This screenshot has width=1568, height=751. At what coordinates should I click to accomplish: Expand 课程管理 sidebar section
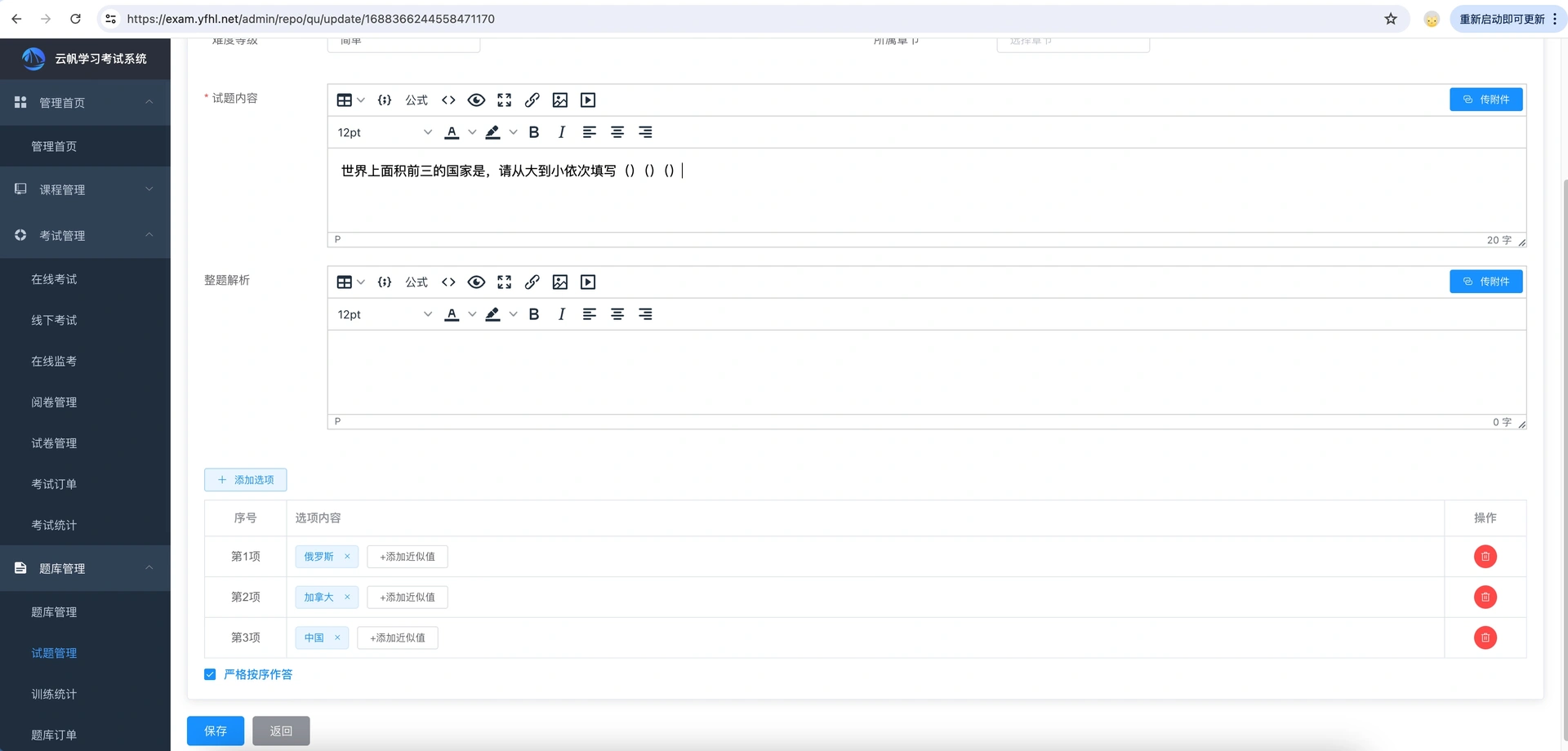click(x=85, y=189)
